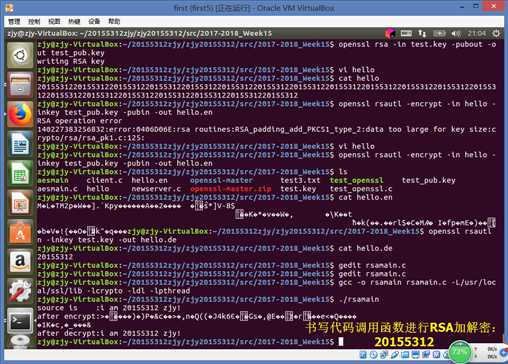The height and width of the screenshot is (364, 508).
Task: Click the terminal cursor at the last prompt
Action: point(341,342)
